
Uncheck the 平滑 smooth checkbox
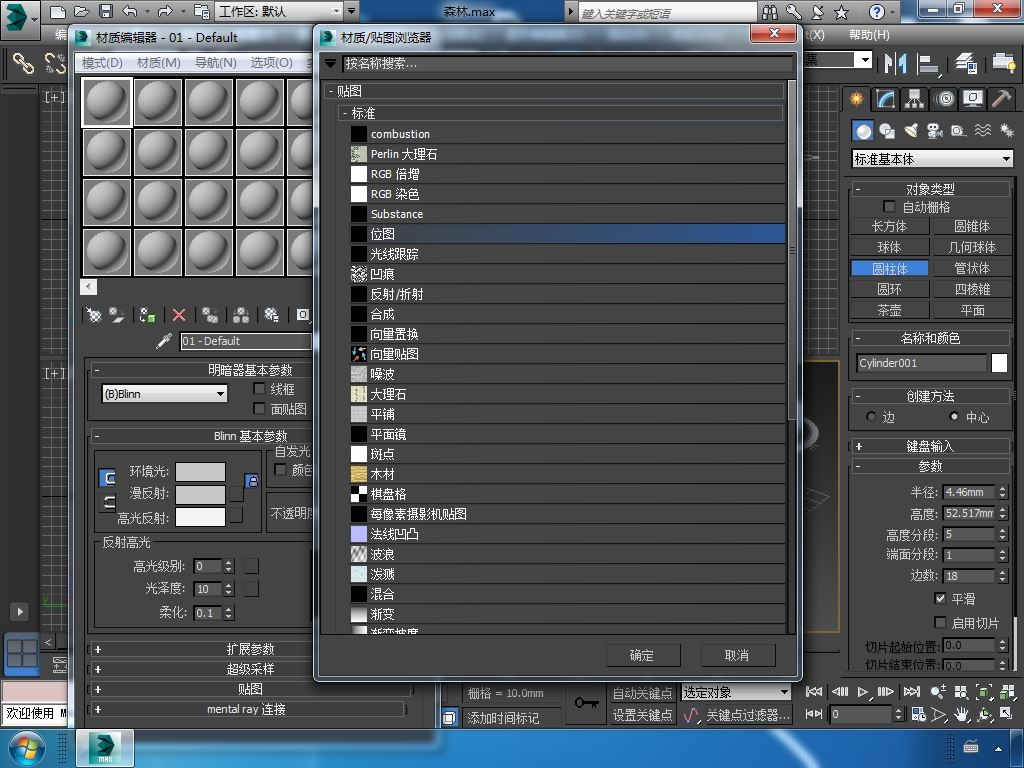940,598
